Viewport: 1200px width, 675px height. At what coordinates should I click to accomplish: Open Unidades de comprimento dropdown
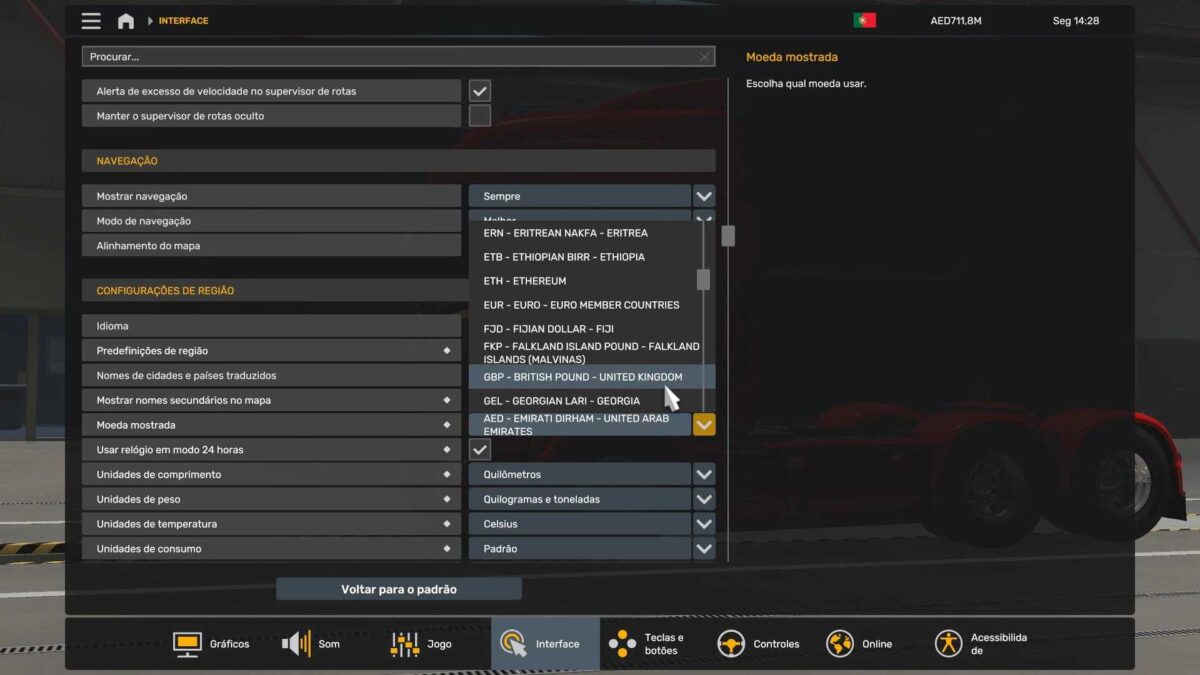(x=704, y=474)
